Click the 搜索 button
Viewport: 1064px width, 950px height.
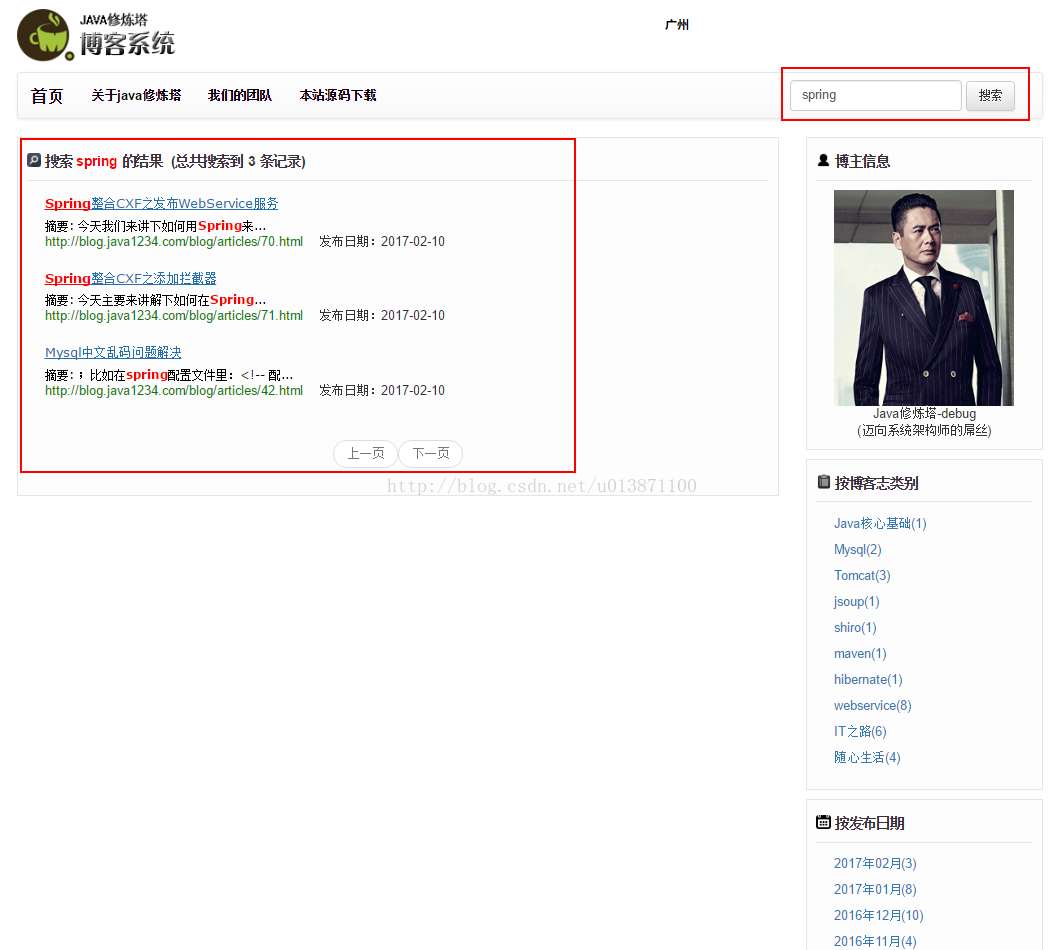[990, 95]
